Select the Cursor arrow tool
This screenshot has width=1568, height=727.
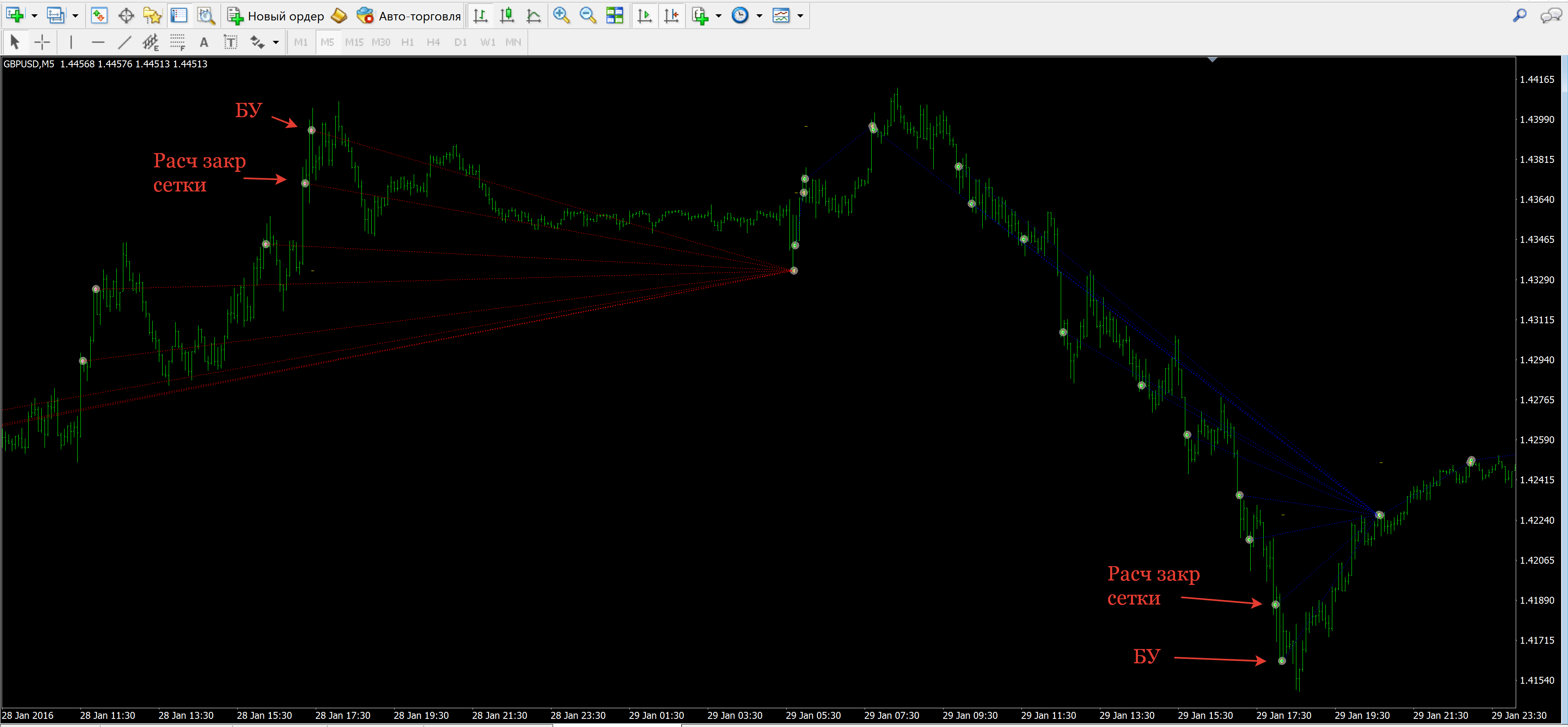coord(15,42)
